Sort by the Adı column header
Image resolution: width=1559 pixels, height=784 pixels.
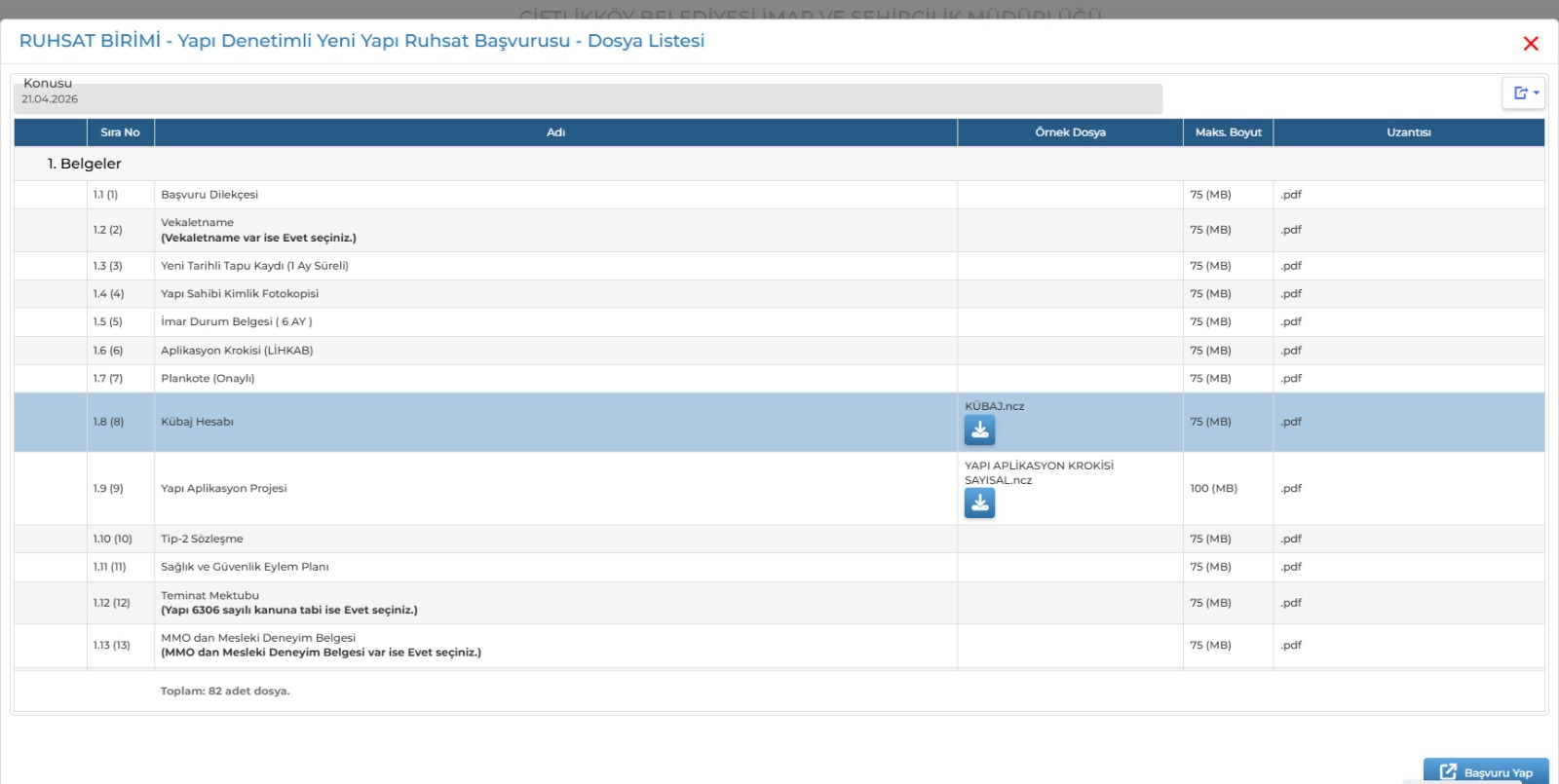pyautogui.click(x=555, y=132)
